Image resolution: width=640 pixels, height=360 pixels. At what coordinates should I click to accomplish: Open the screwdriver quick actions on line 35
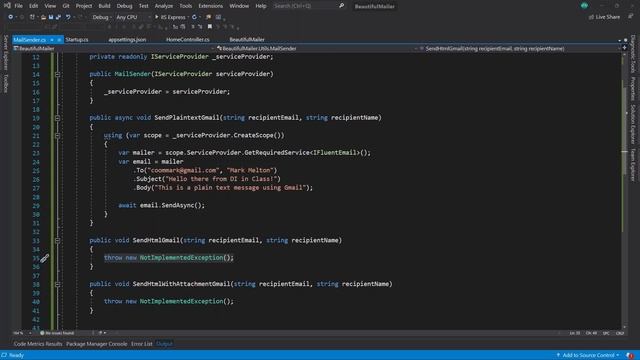point(44,258)
